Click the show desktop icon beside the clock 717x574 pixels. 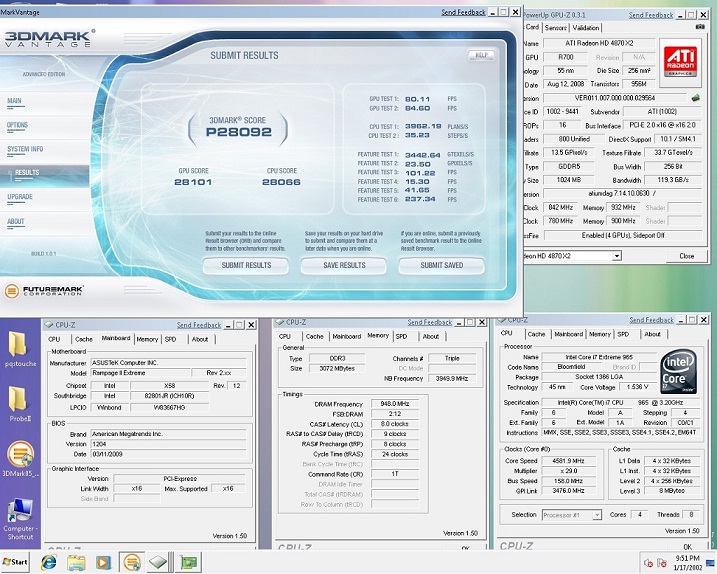point(710,563)
